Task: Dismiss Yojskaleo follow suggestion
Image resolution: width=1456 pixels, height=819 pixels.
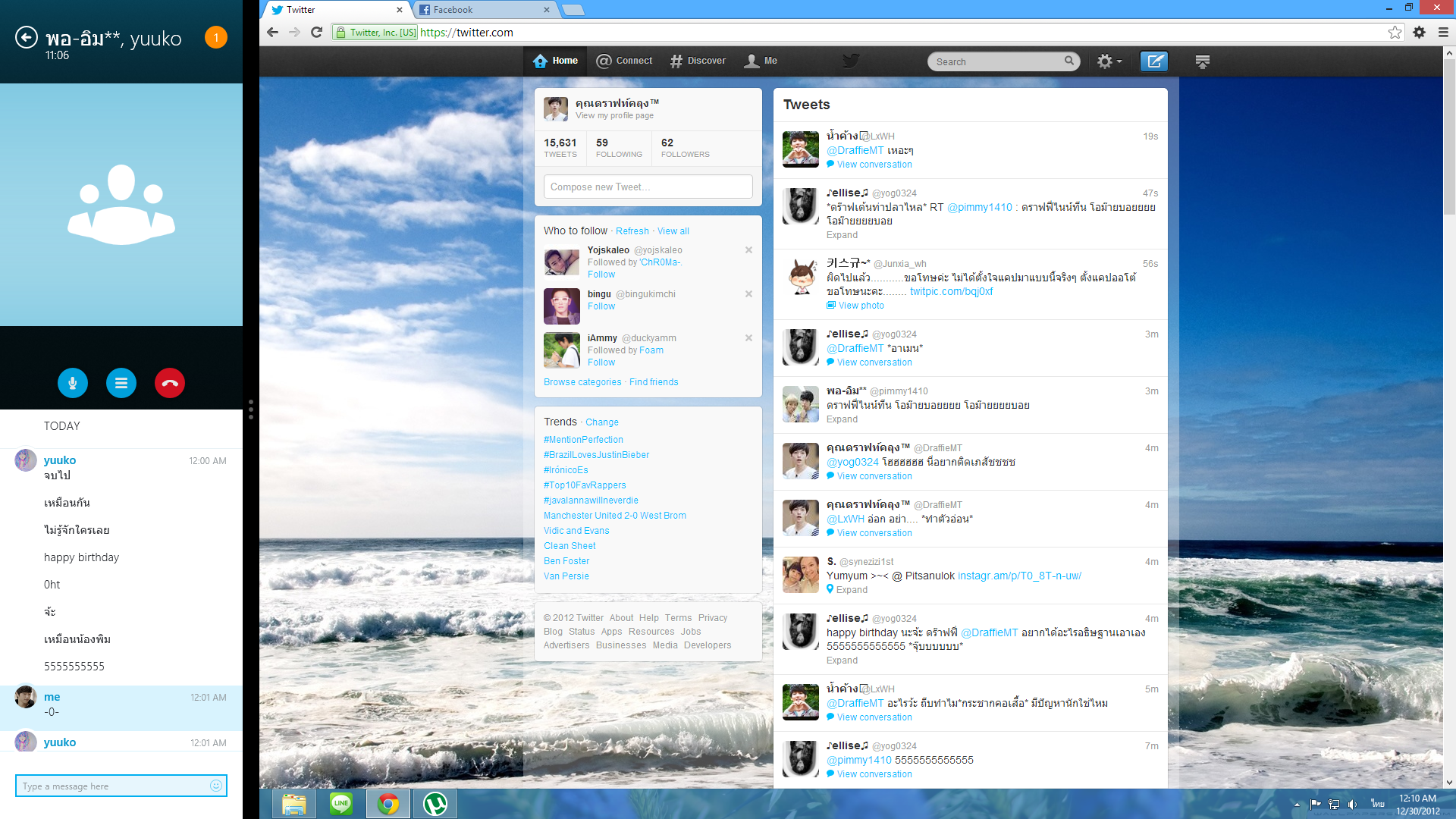Action: coord(748,249)
